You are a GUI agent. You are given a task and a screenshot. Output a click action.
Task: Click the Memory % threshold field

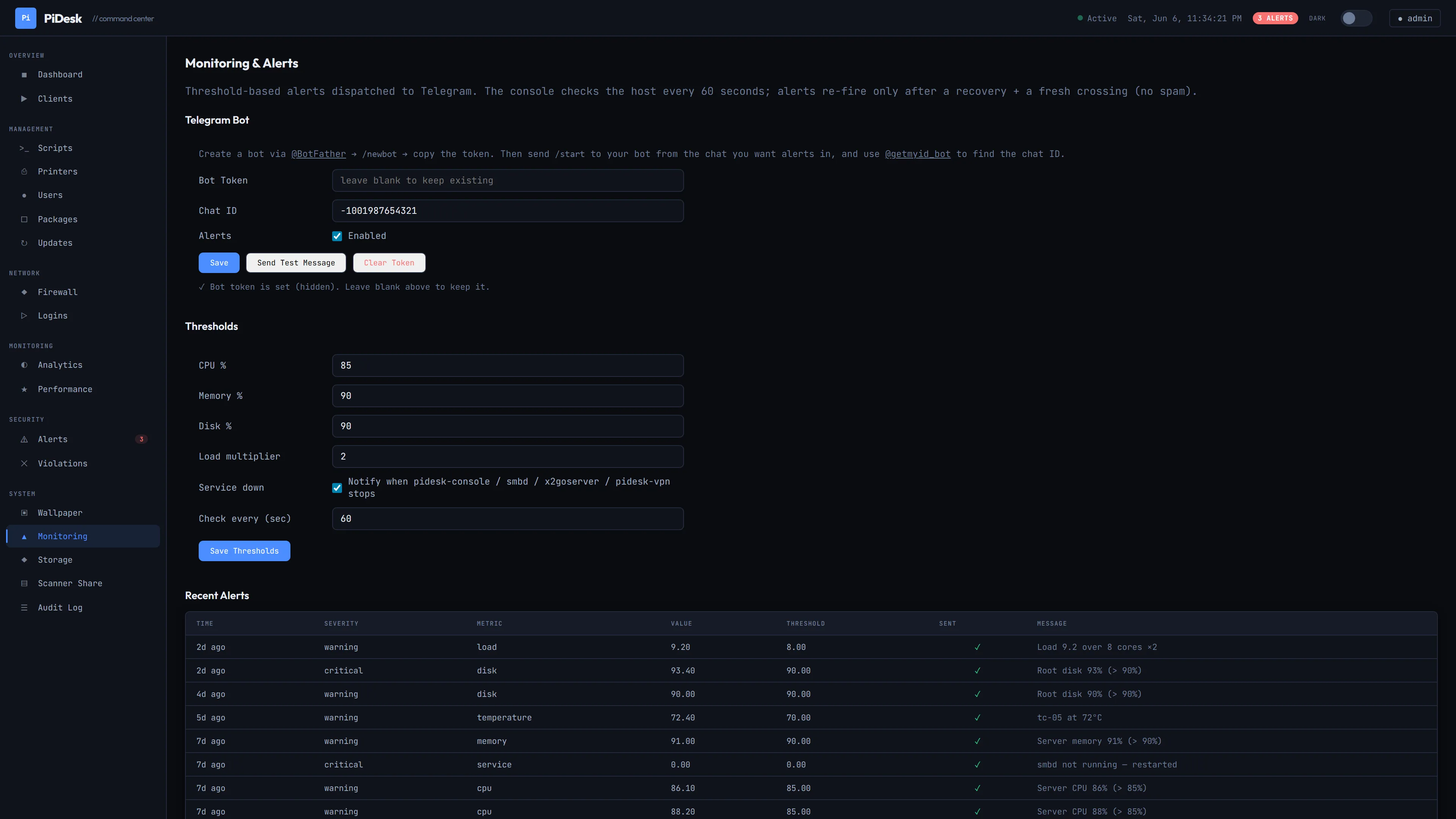coord(508,396)
